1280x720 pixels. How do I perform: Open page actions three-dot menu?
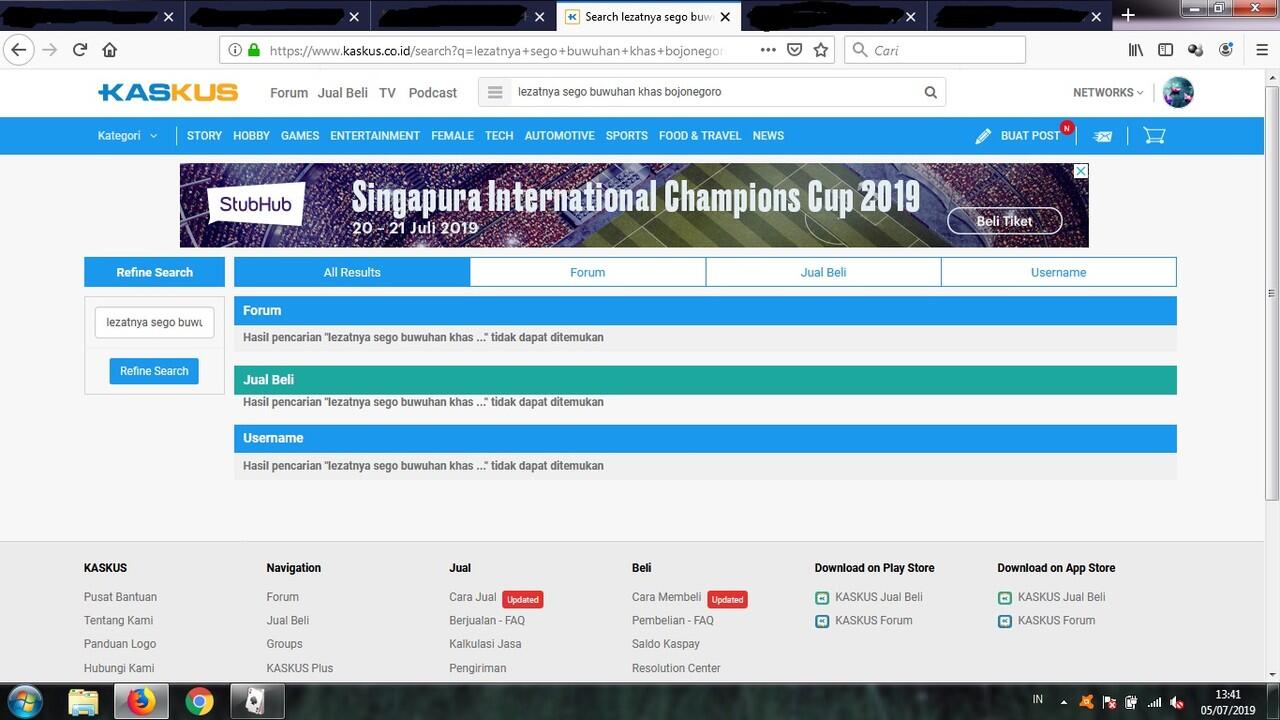click(768, 50)
